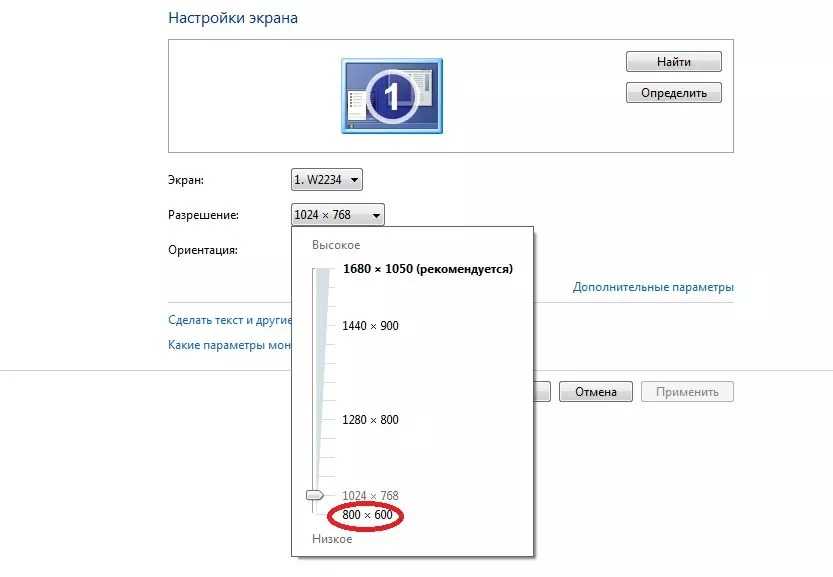This screenshot has width=833, height=577.
Task: Pick the 1280 × 800 resolution mark
Action: pos(370,420)
